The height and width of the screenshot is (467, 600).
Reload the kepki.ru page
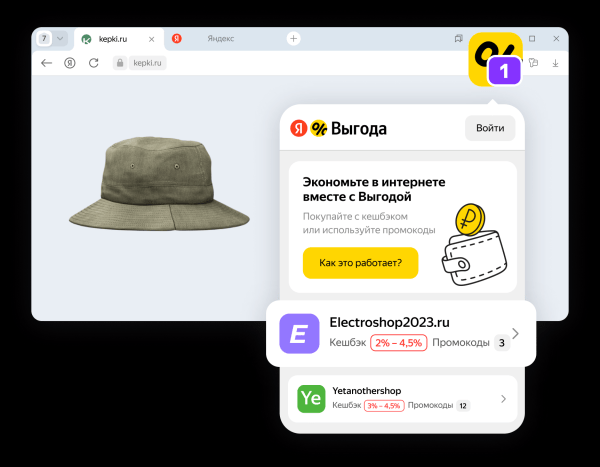tap(94, 62)
